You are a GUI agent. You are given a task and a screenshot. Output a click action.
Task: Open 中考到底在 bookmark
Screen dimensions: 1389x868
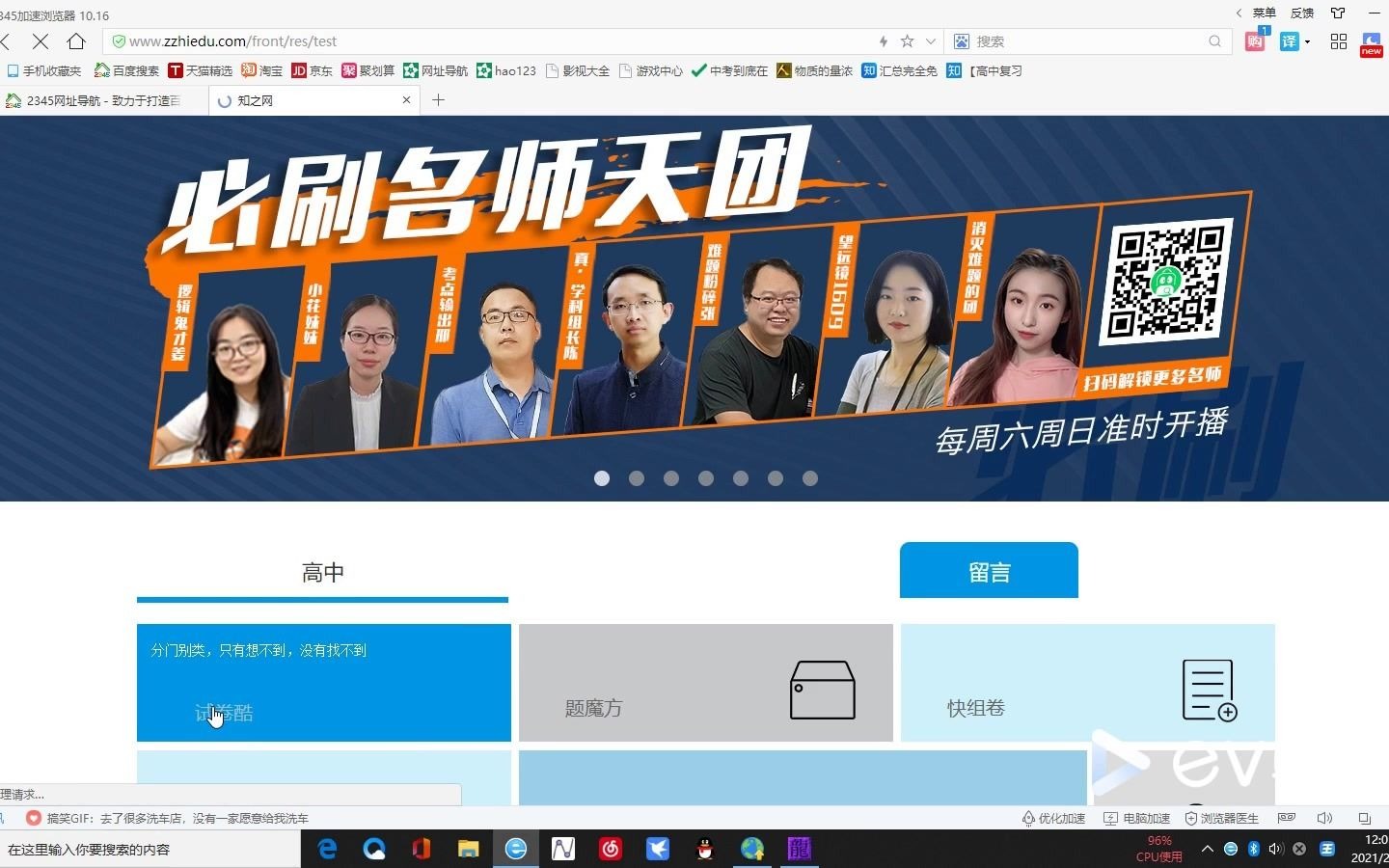point(730,70)
